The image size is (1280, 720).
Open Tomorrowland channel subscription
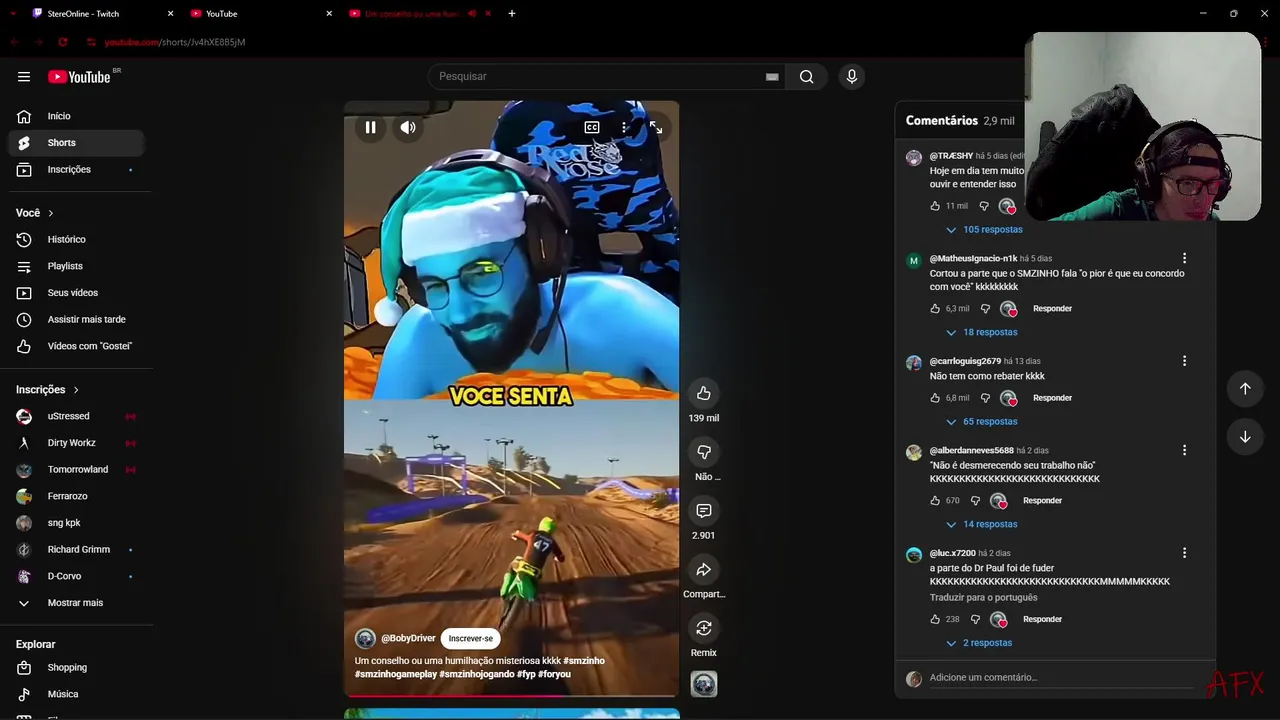point(76,469)
